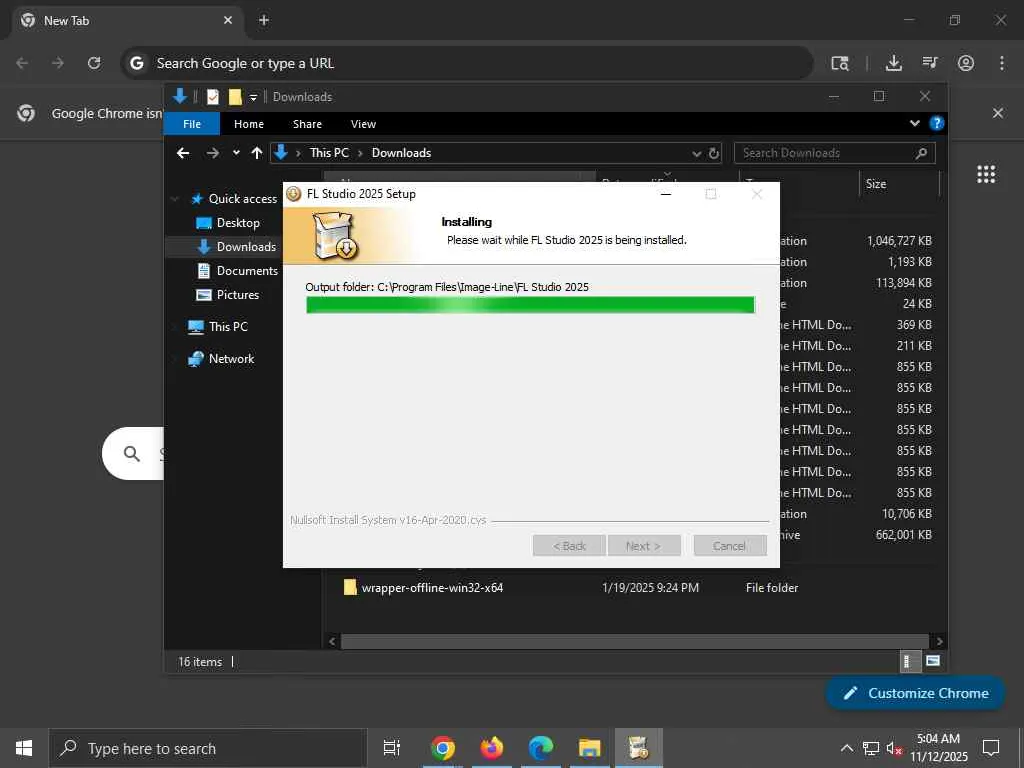This screenshot has width=1024, height=768.
Task: Open a new Chrome tab
Action: [264, 20]
